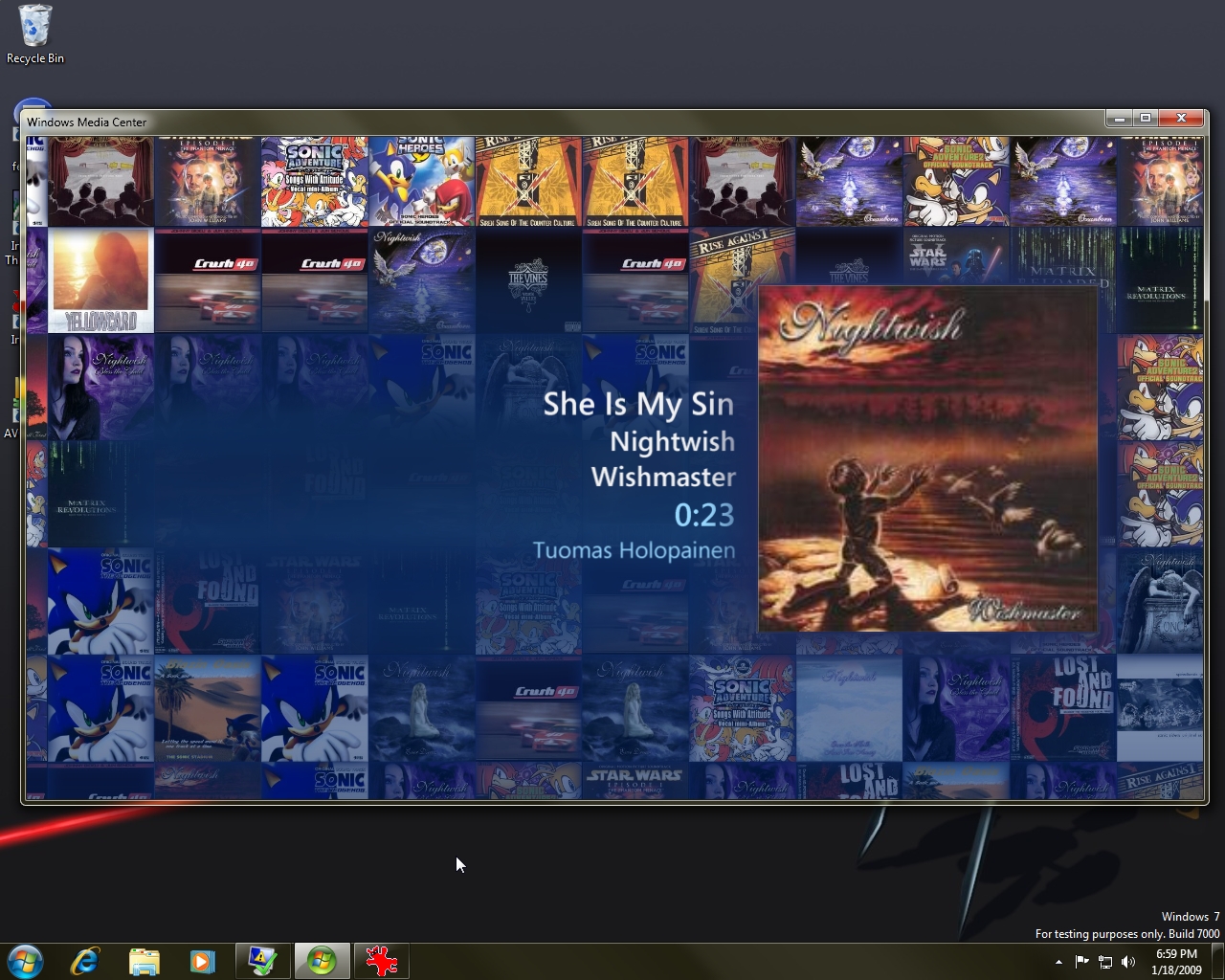Click the Show desktop sliver at the taskbar end

pos(1217,962)
